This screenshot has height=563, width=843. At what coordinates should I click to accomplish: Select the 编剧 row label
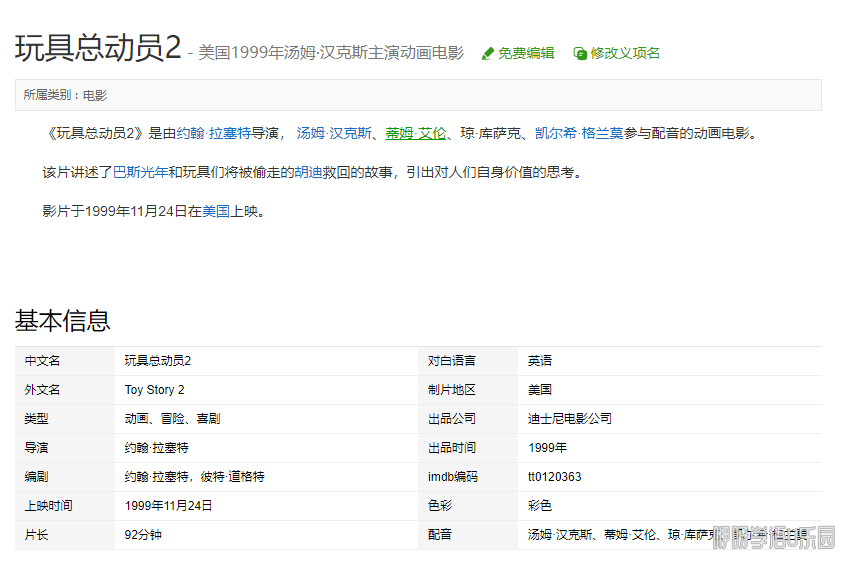tap(36, 477)
